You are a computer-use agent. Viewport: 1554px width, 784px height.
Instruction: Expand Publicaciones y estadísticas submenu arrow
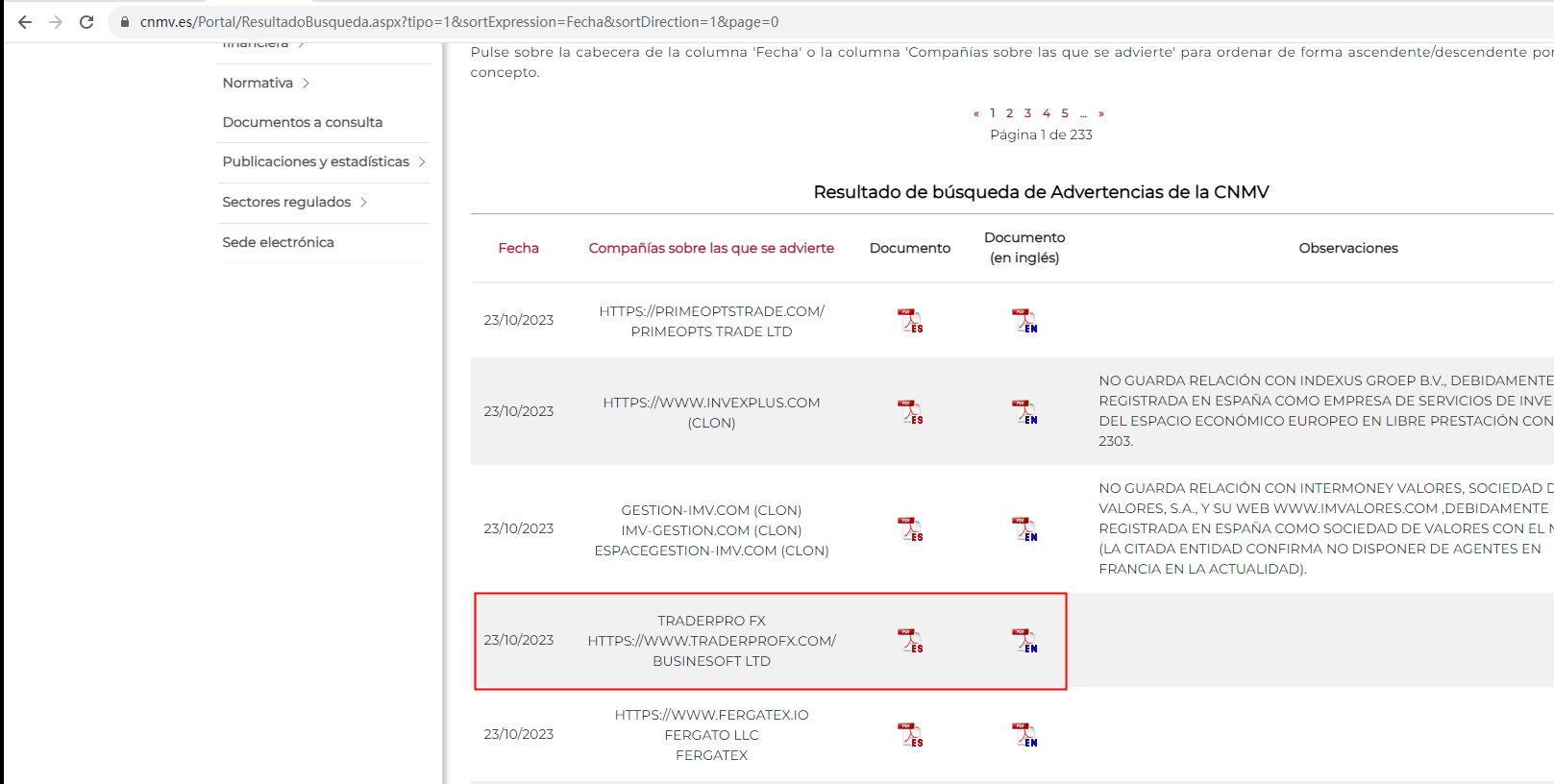tap(421, 161)
